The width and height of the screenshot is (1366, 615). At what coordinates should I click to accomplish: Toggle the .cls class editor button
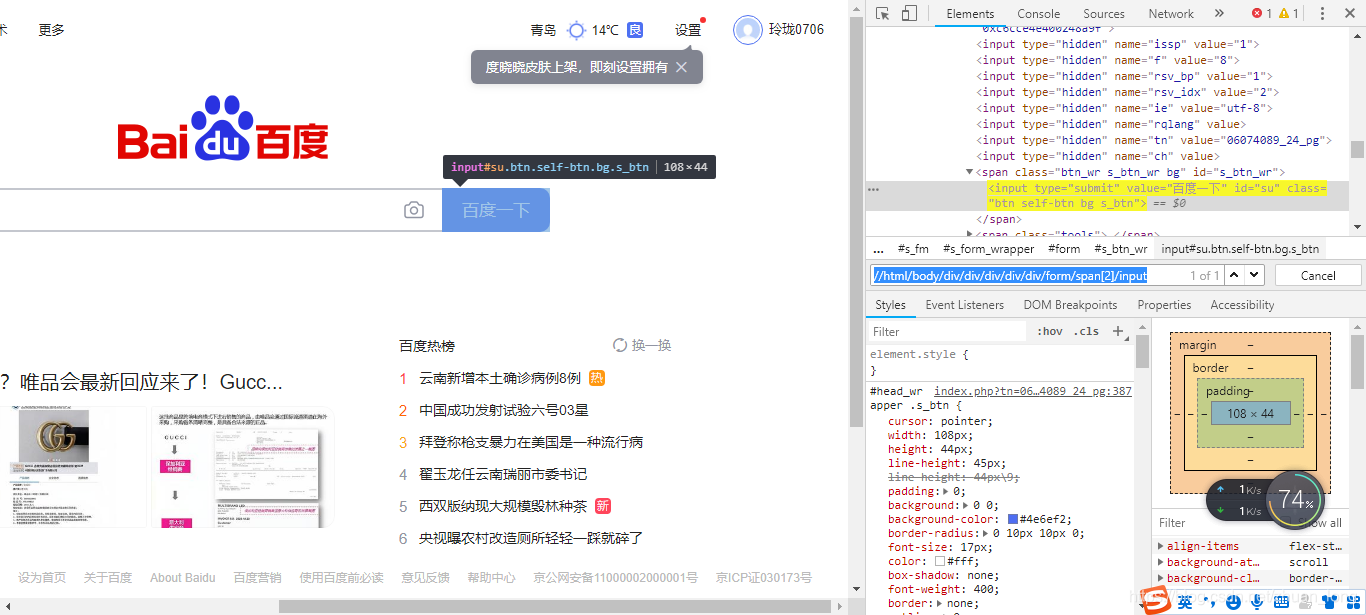1086,331
